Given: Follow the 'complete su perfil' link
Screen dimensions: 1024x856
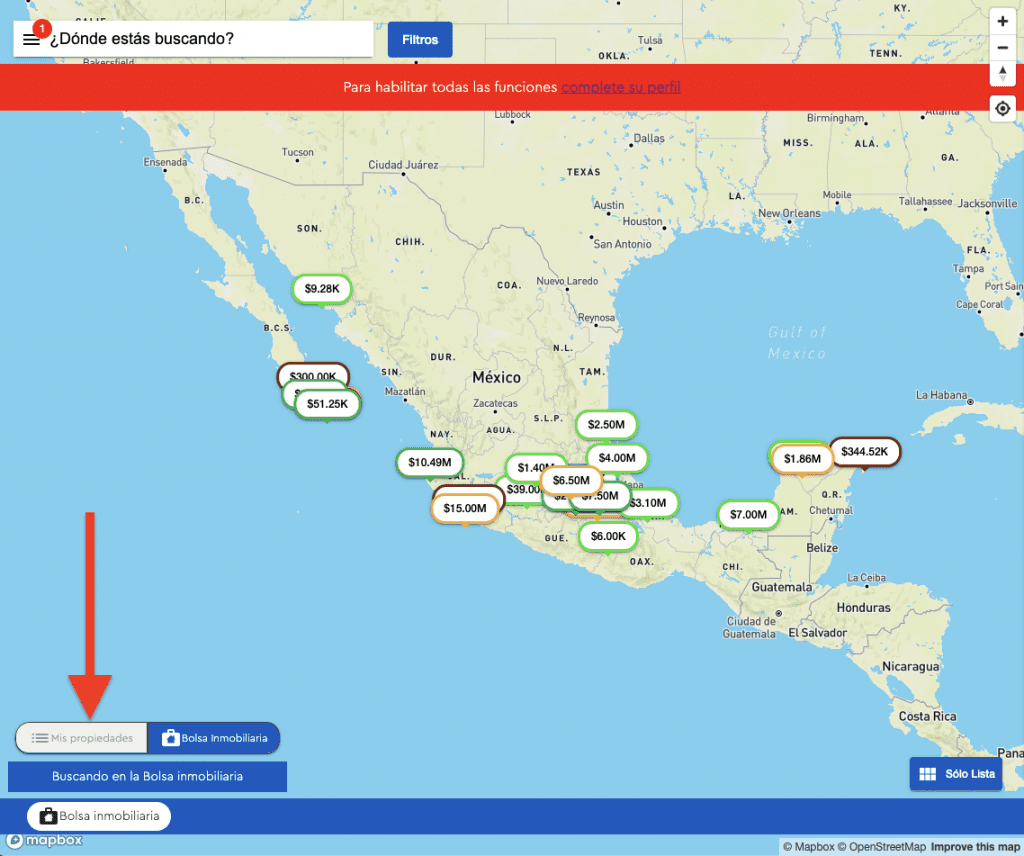Looking at the screenshot, I should coord(620,87).
